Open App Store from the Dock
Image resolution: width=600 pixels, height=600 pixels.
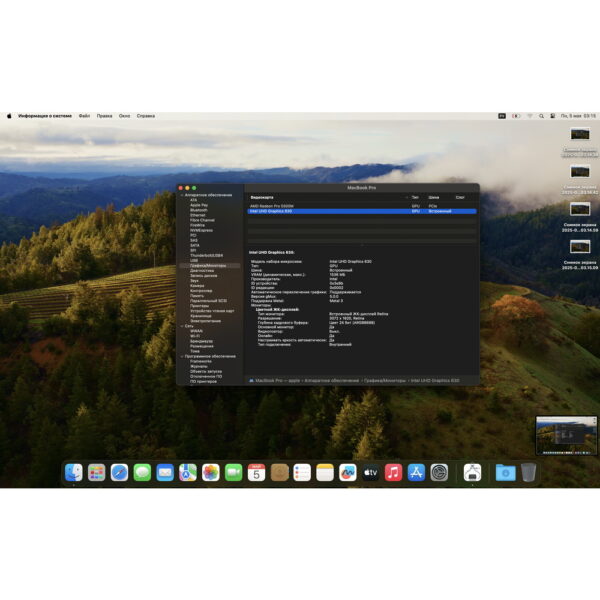pos(416,472)
